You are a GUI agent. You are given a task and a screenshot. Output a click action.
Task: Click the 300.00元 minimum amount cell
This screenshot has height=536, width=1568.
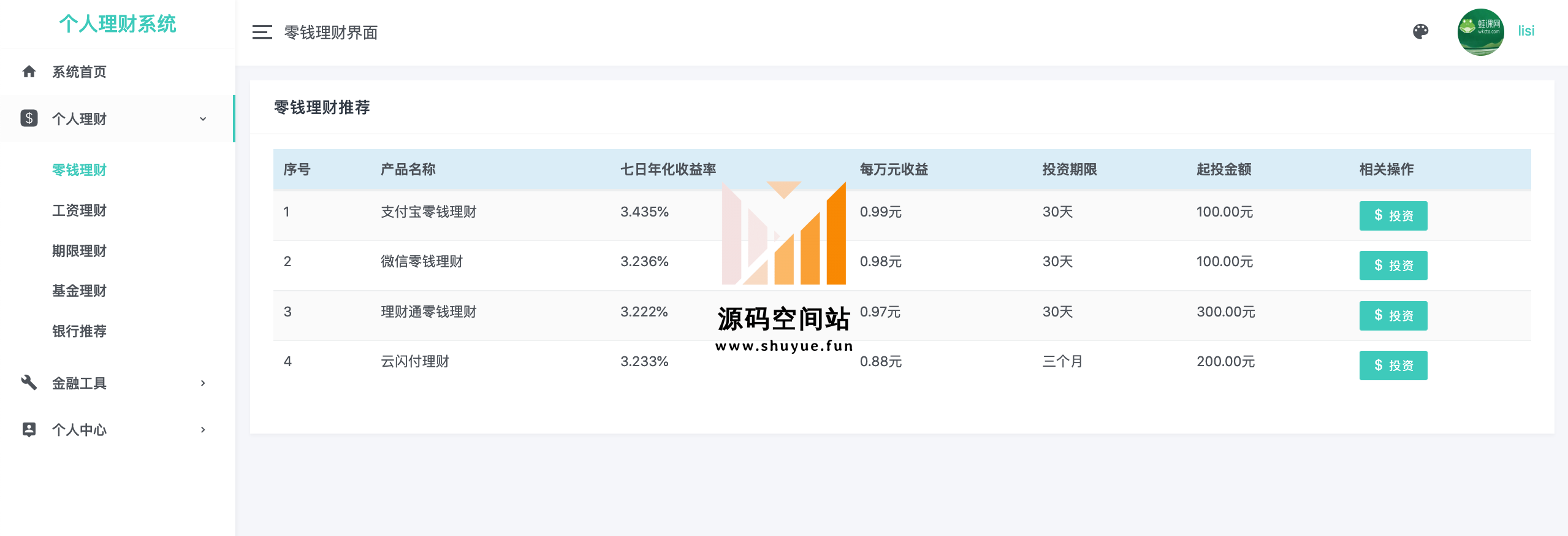click(x=1225, y=312)
